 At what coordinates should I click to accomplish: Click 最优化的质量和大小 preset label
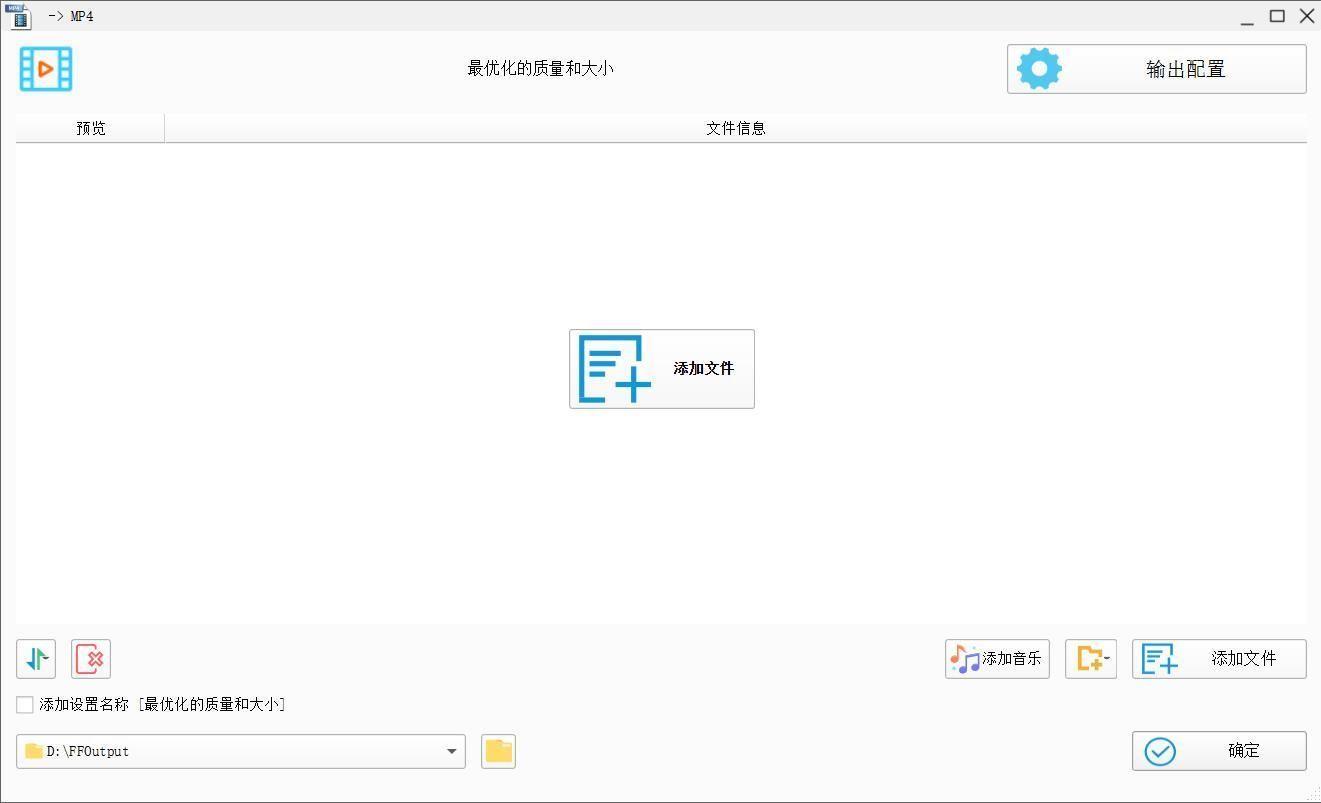[x=540, y=69]
